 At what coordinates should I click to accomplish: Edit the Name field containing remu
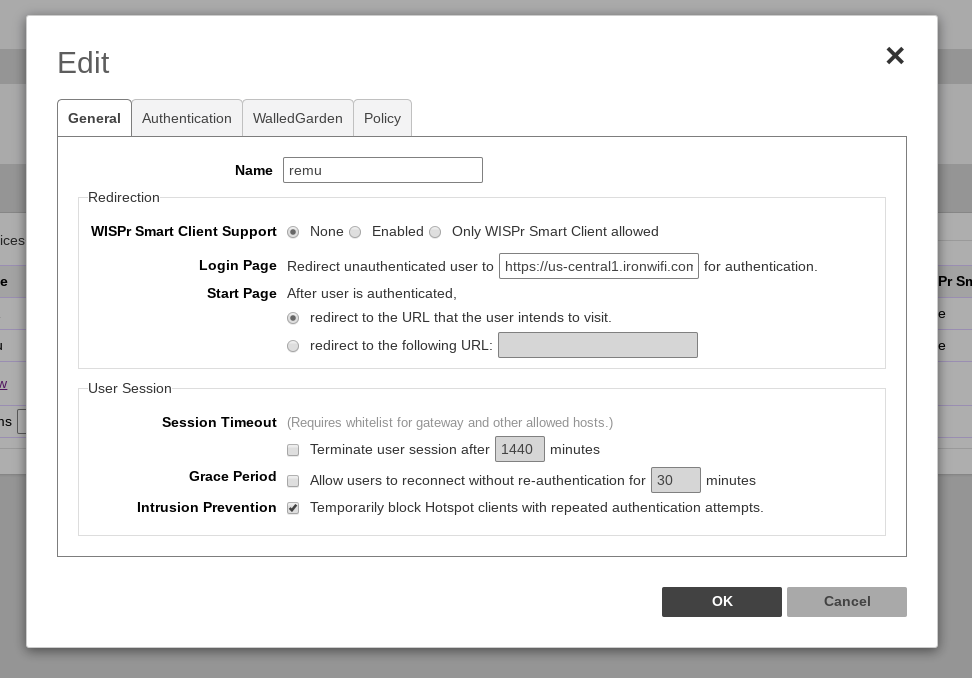tap(383, 170)
